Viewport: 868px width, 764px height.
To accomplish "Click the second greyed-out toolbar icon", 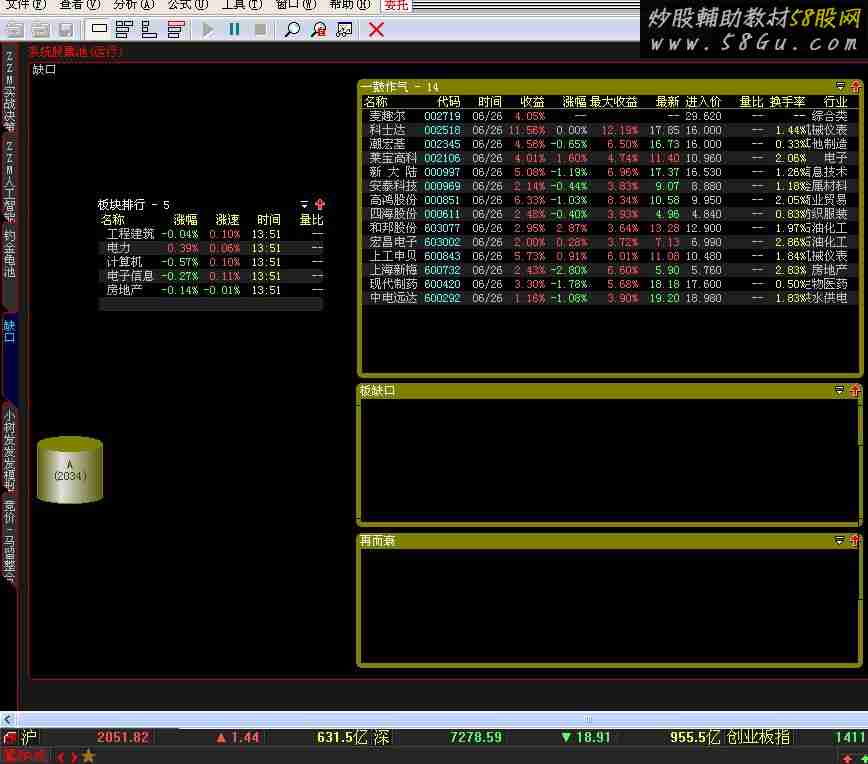I will [x=40, y=29].
